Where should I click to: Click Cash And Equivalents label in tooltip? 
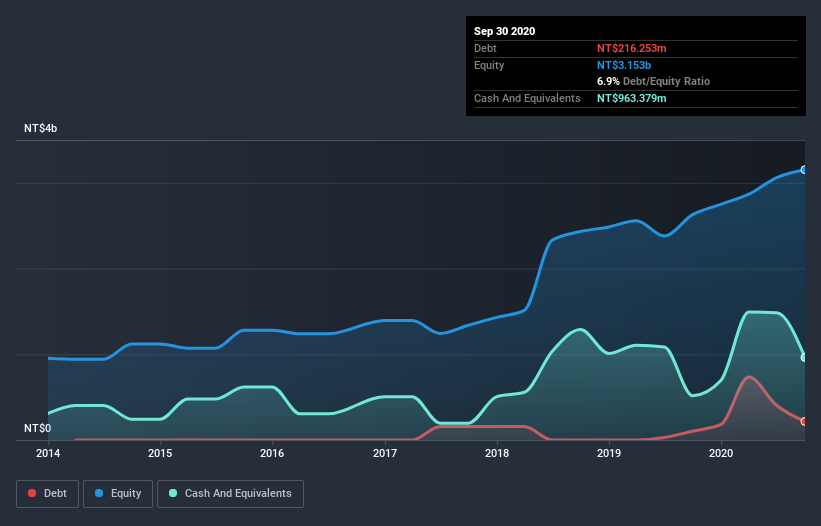tap(527, 98)
